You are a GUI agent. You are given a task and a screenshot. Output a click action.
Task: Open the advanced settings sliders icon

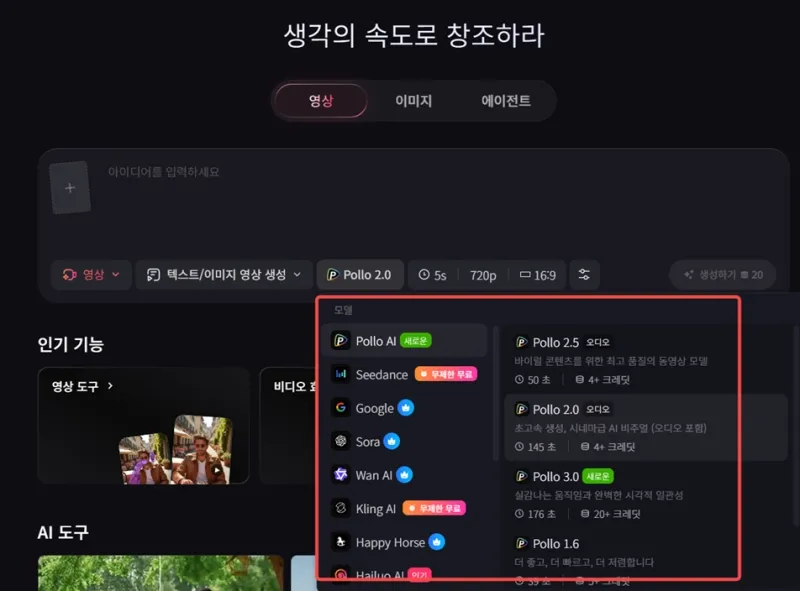pyautogui.click(x=584, y=275)
